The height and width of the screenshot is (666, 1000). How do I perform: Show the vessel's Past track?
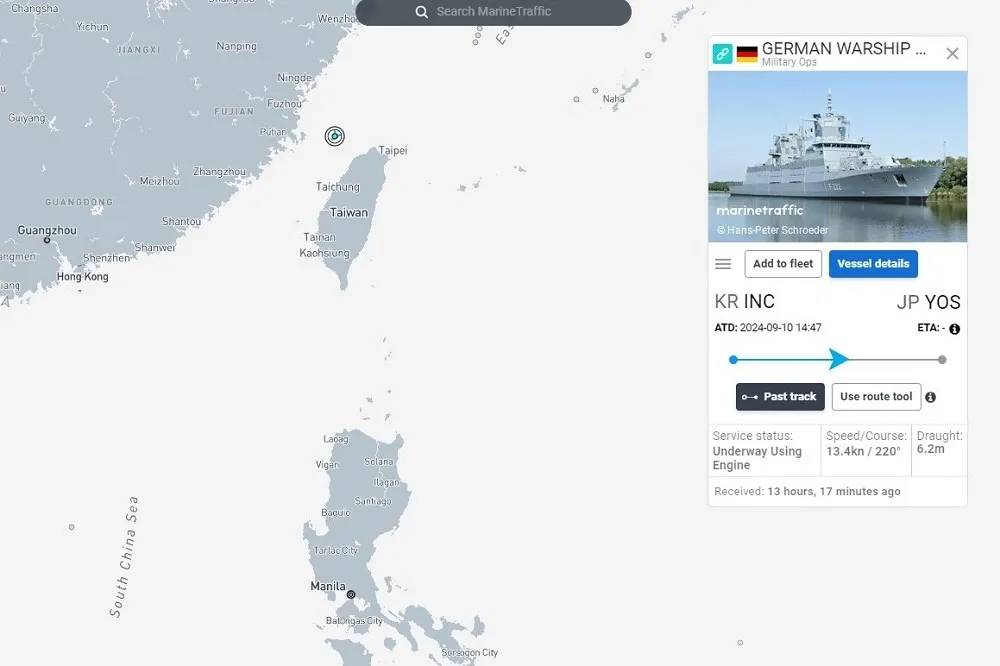tap(780, 397)
